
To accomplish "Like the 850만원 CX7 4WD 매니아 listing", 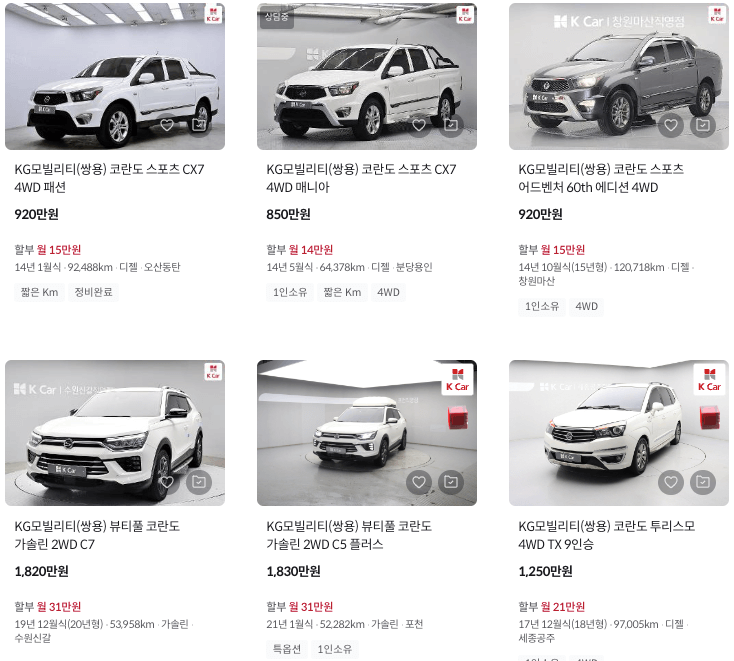I will 419,125.
